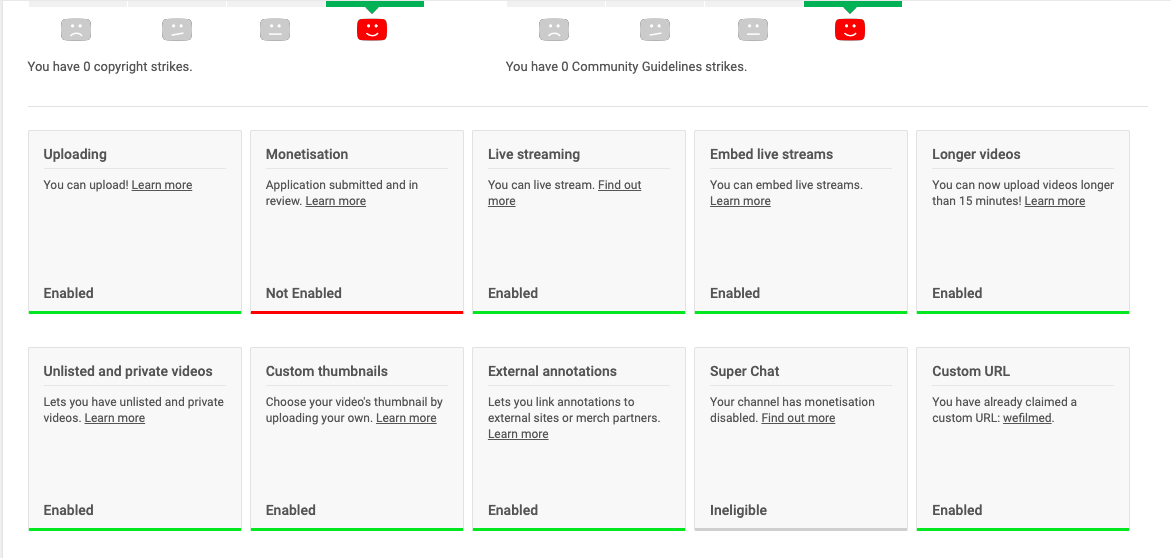Click the grey neutral face Community Guidelines icon

coord(753,30)
